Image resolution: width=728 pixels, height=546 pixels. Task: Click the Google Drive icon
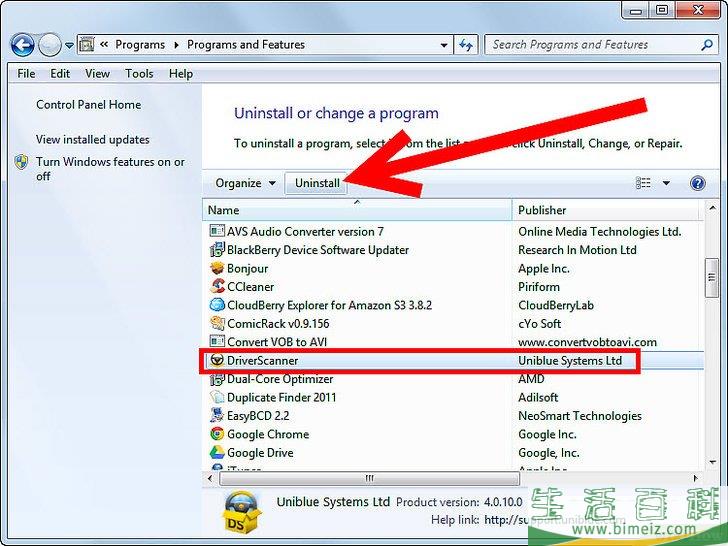pos(217,452)
